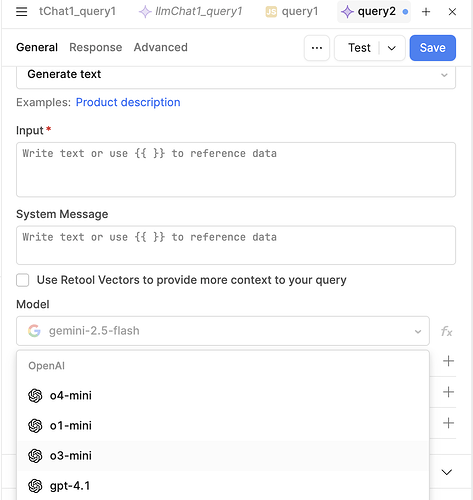Click the second plus icon on right side
Image resolution: width=473 pixels, height=500 pixels.
pos(448,392)
